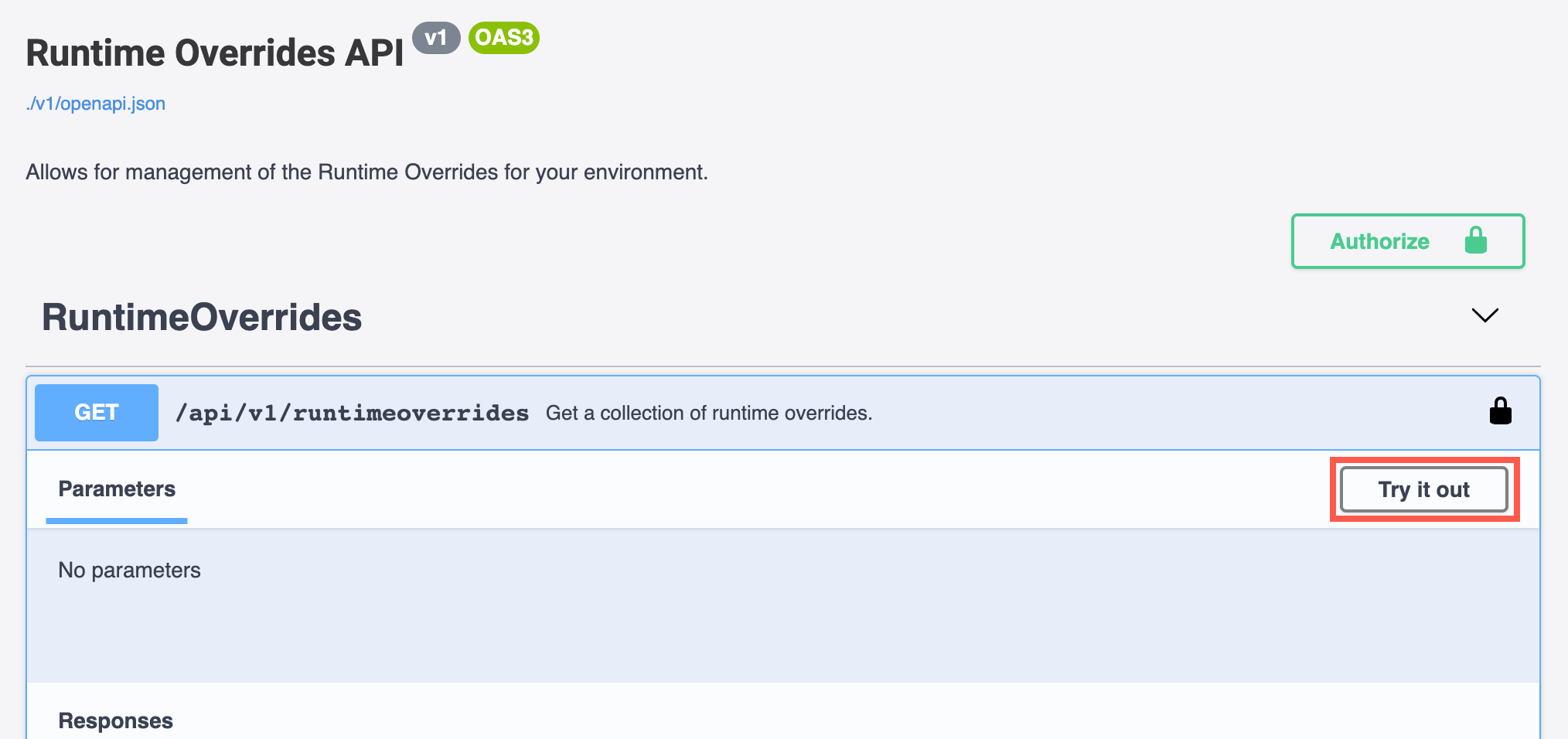
Task: Toggle the RuntimeOverrides tag heading
Action: tap(202, 317)
